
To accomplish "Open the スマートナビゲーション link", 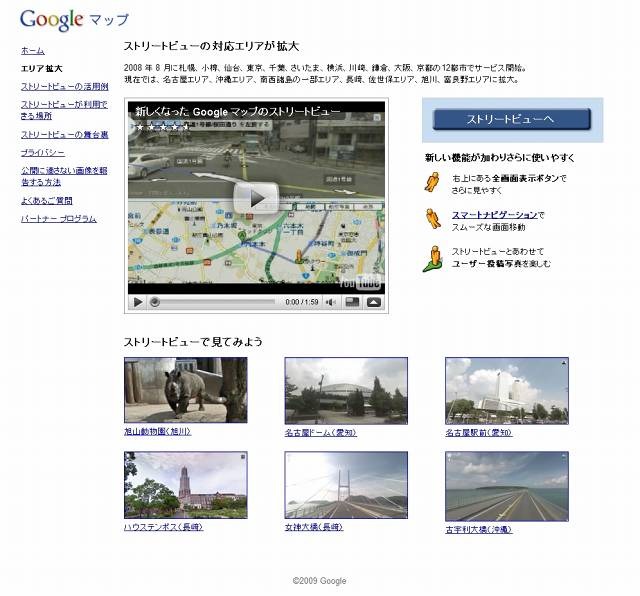I will click(x=494, y=215).
